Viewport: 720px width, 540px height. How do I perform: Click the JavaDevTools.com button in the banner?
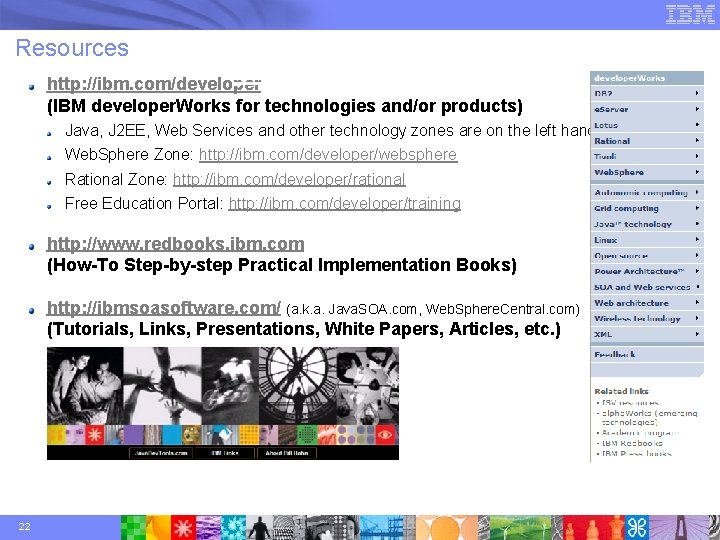pos(161,453)
